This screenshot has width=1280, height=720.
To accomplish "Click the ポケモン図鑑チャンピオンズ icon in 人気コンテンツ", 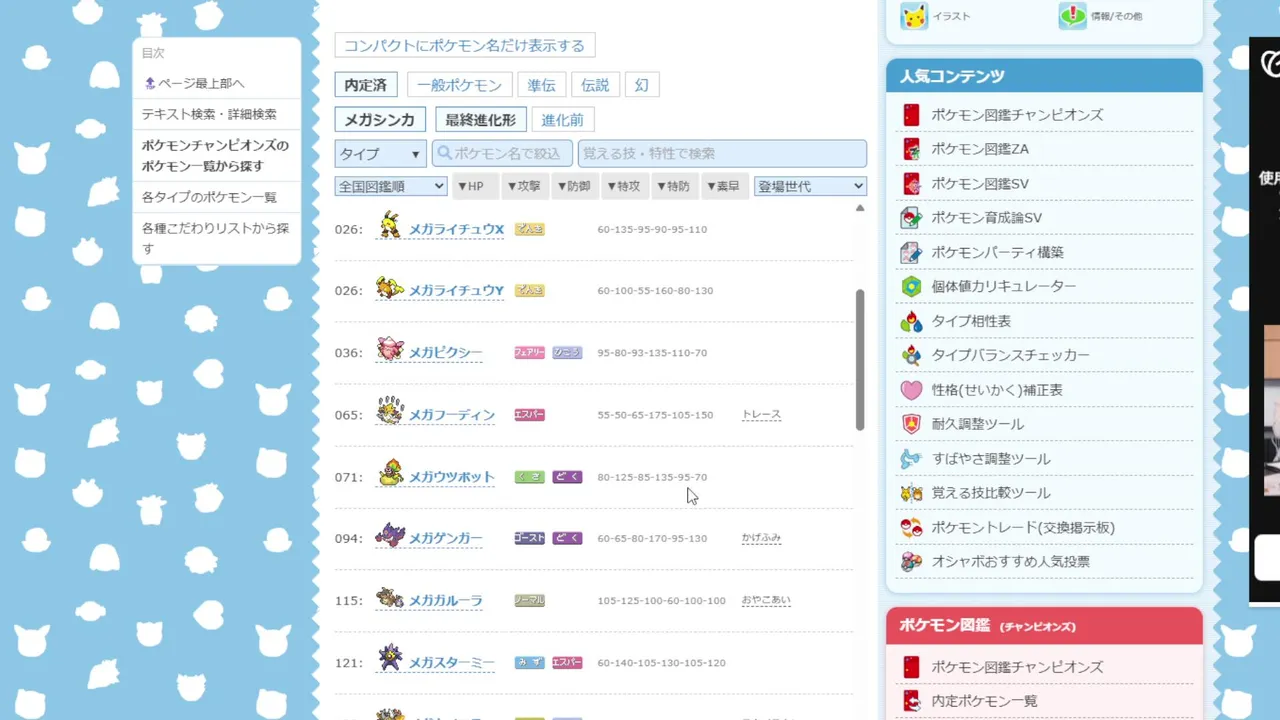I will coord(911,115).
